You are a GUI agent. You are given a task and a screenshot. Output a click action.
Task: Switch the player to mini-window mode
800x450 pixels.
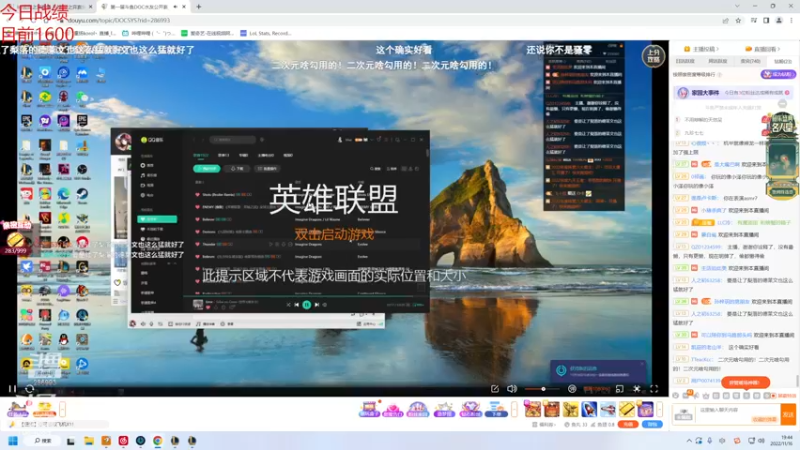click(619, 389)
